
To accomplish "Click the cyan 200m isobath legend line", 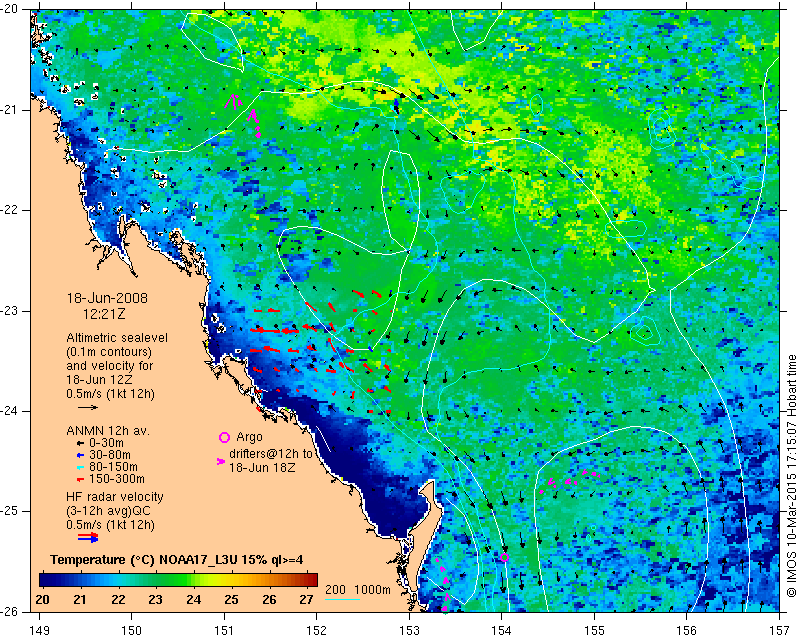I will (x=342, y=599).
